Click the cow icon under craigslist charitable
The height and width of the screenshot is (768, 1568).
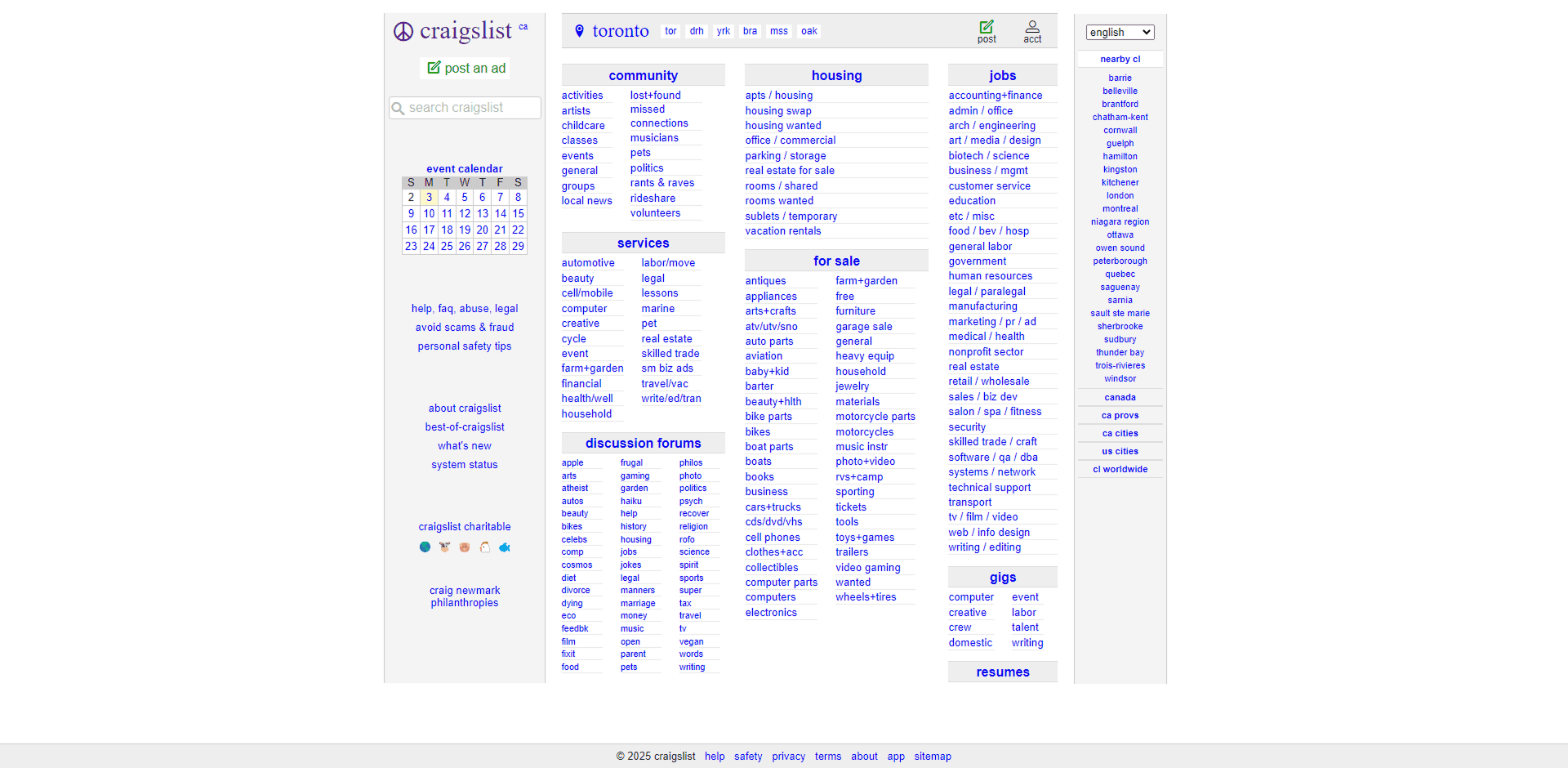[444, 547]
